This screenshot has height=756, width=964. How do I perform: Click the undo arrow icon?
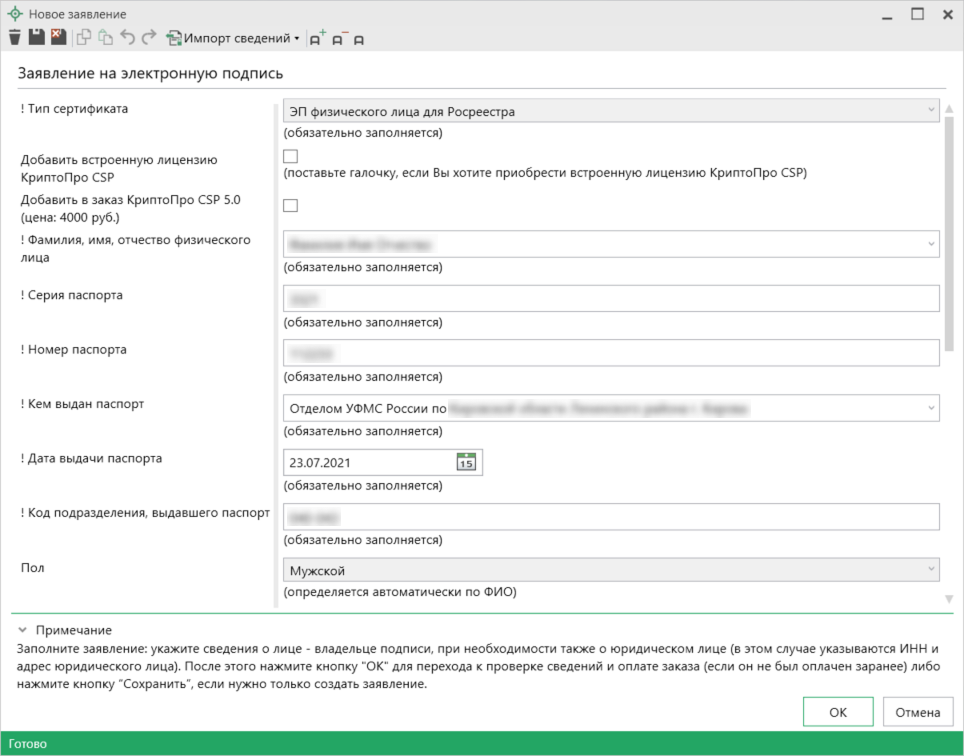click(127, 38)
